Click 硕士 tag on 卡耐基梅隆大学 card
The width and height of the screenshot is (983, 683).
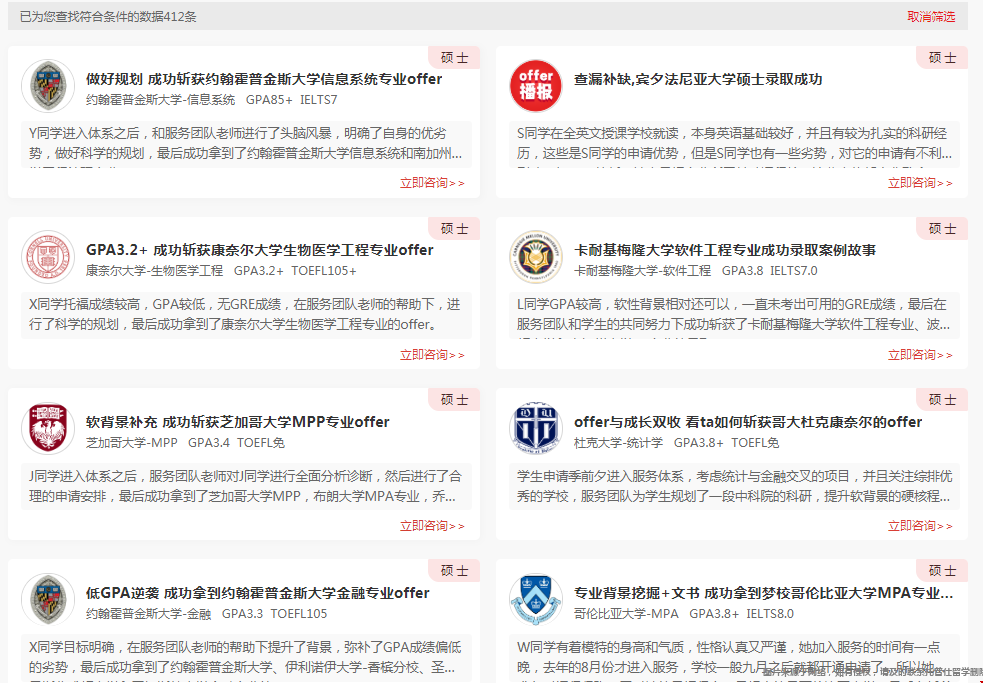coord(942,229)
